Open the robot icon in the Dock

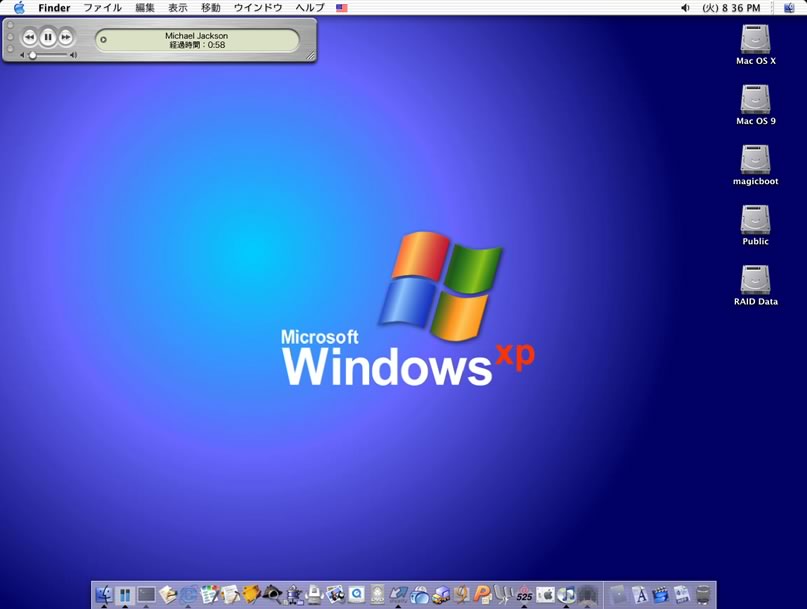(293, 595)
